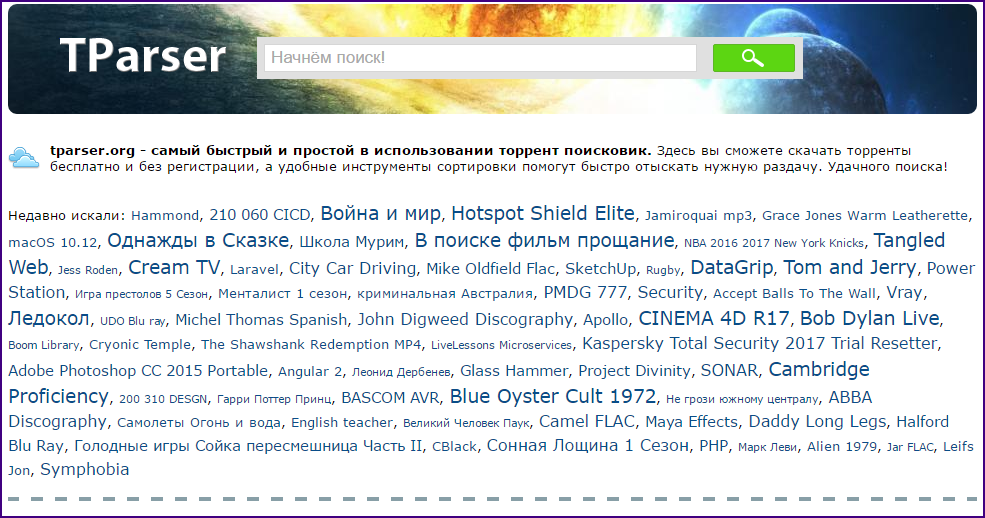Select the 'Security' link
The image size is (985, 518).
(670, 293)
